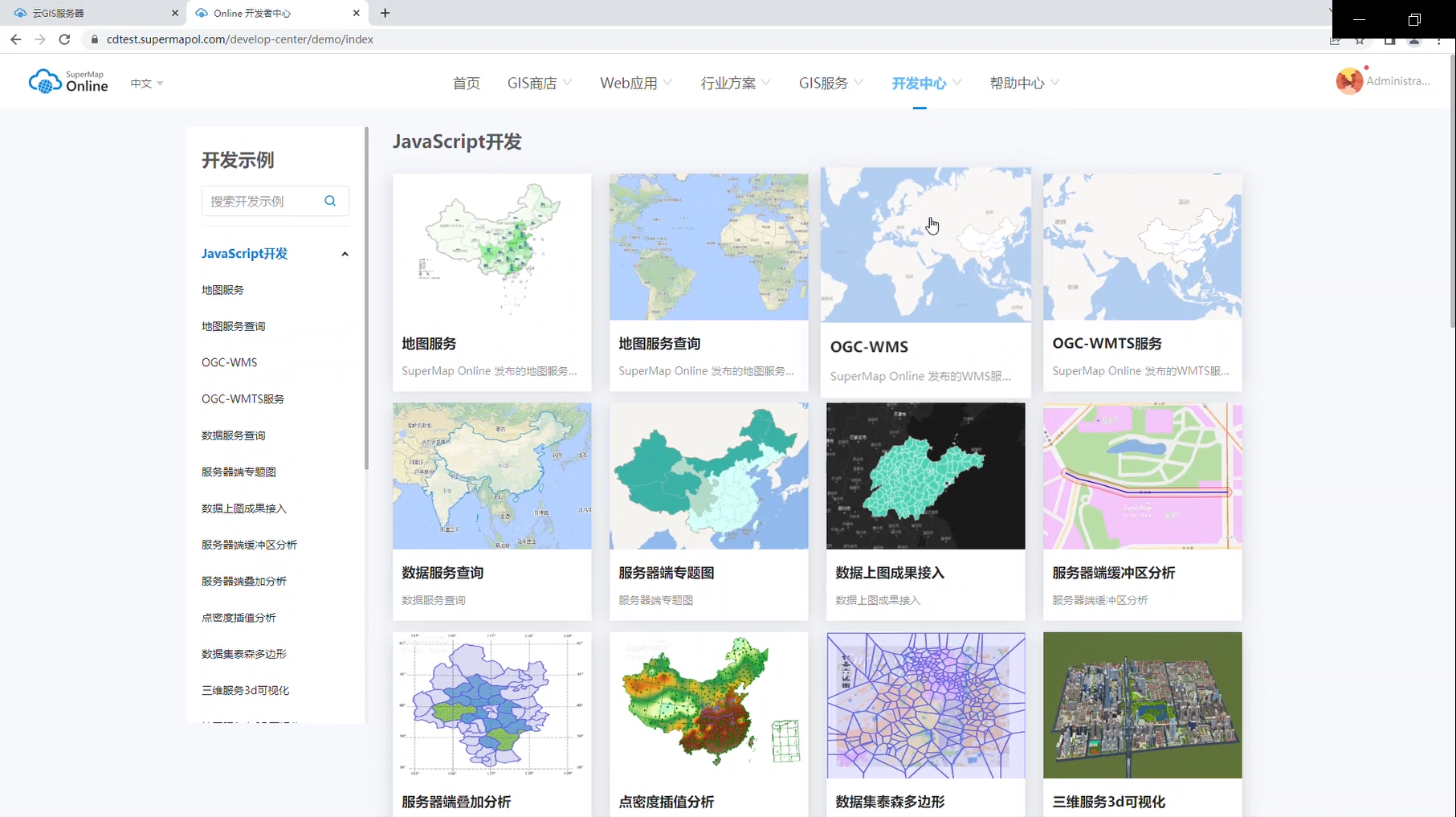
Task: Expand the GIS商店 menu
Action: click(x=540, y=83)
